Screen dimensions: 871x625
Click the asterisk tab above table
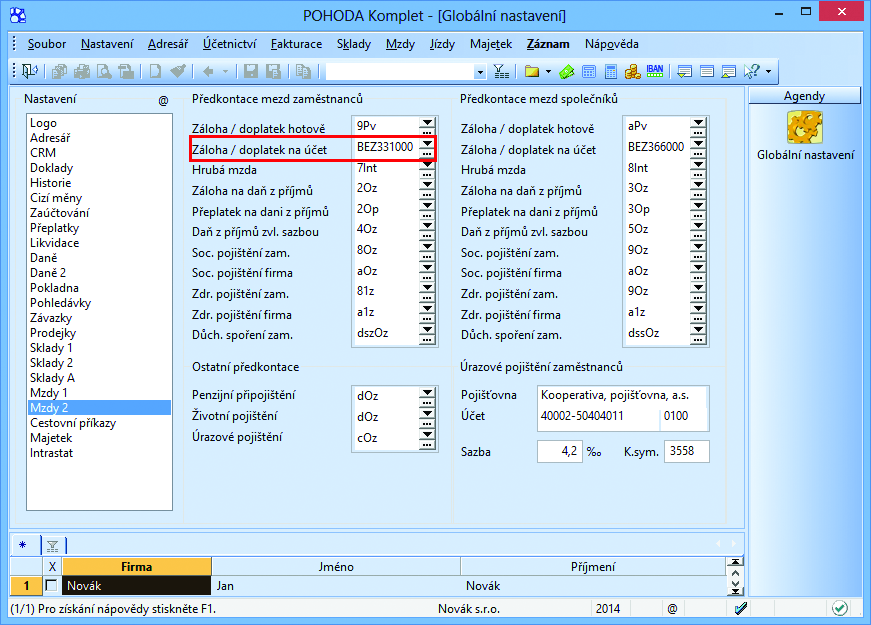(x=23, y=546)
